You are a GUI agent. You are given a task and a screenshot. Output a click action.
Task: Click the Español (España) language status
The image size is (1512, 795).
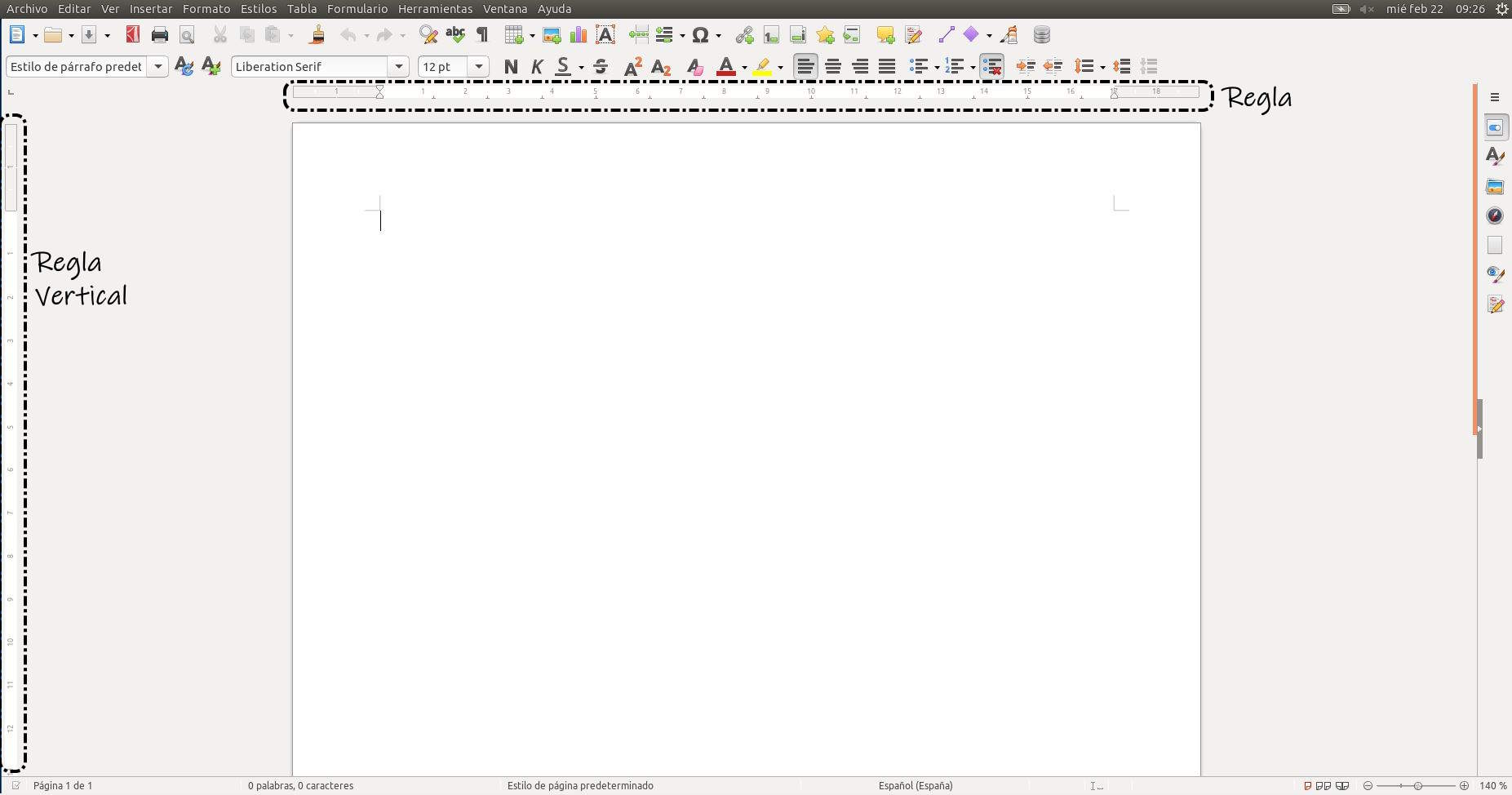[x=916, y=786]
